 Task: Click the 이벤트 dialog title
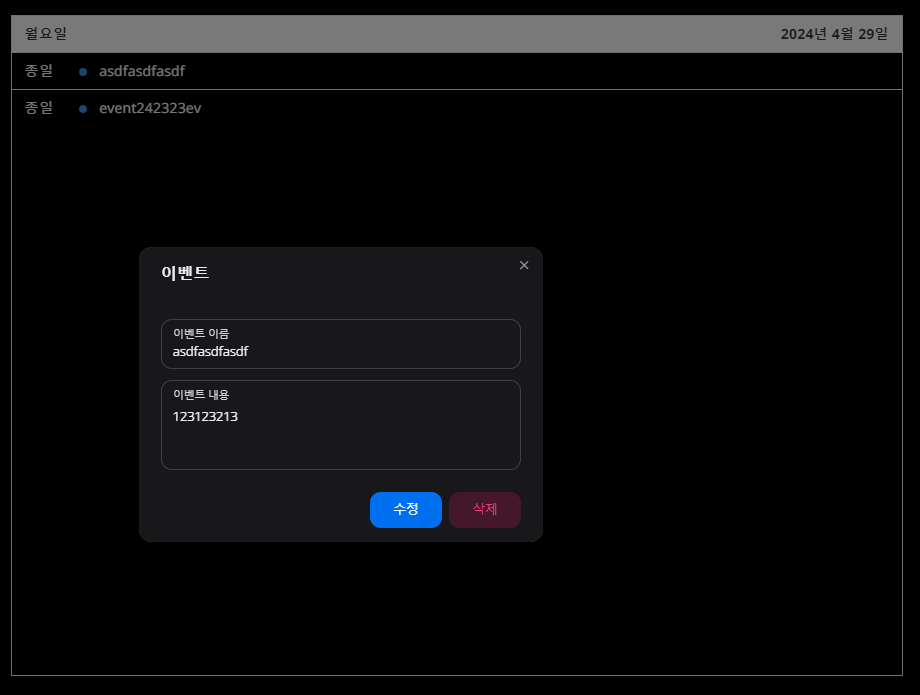(185, 273)
